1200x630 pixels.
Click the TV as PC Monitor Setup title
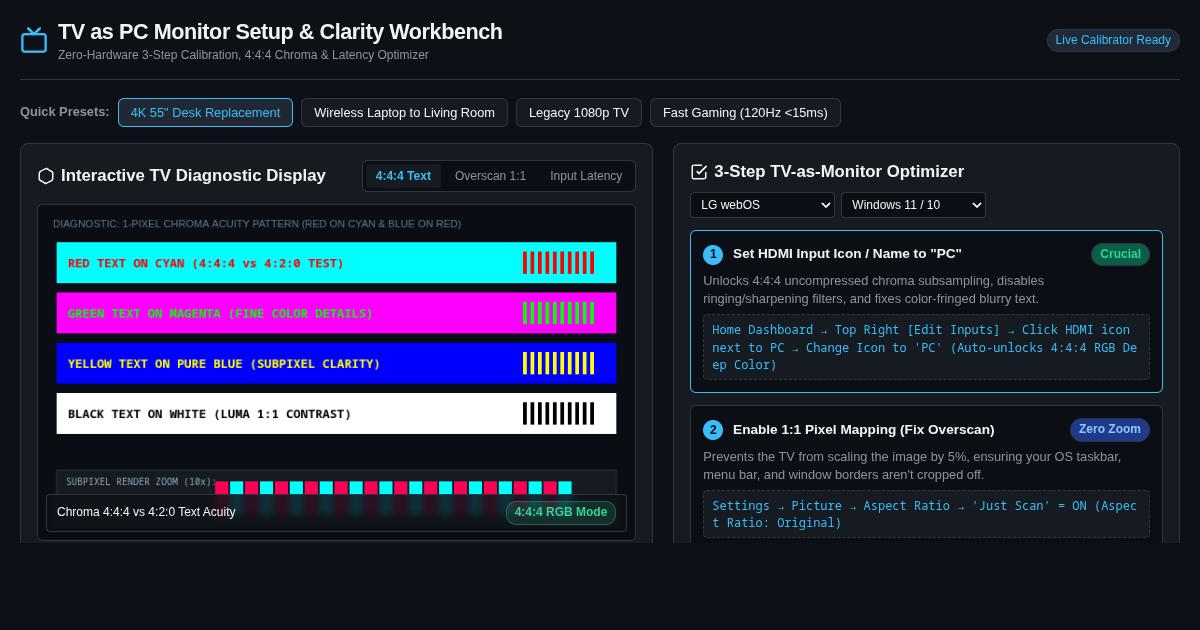280,32
